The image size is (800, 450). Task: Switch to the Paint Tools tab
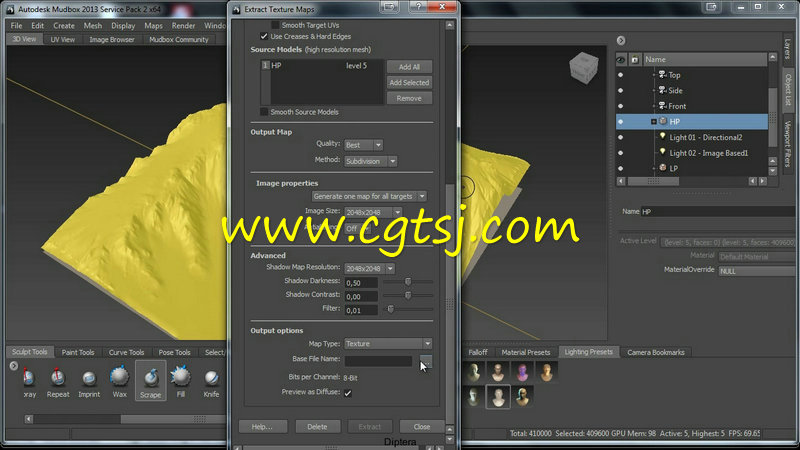click(x=78, y=352)
